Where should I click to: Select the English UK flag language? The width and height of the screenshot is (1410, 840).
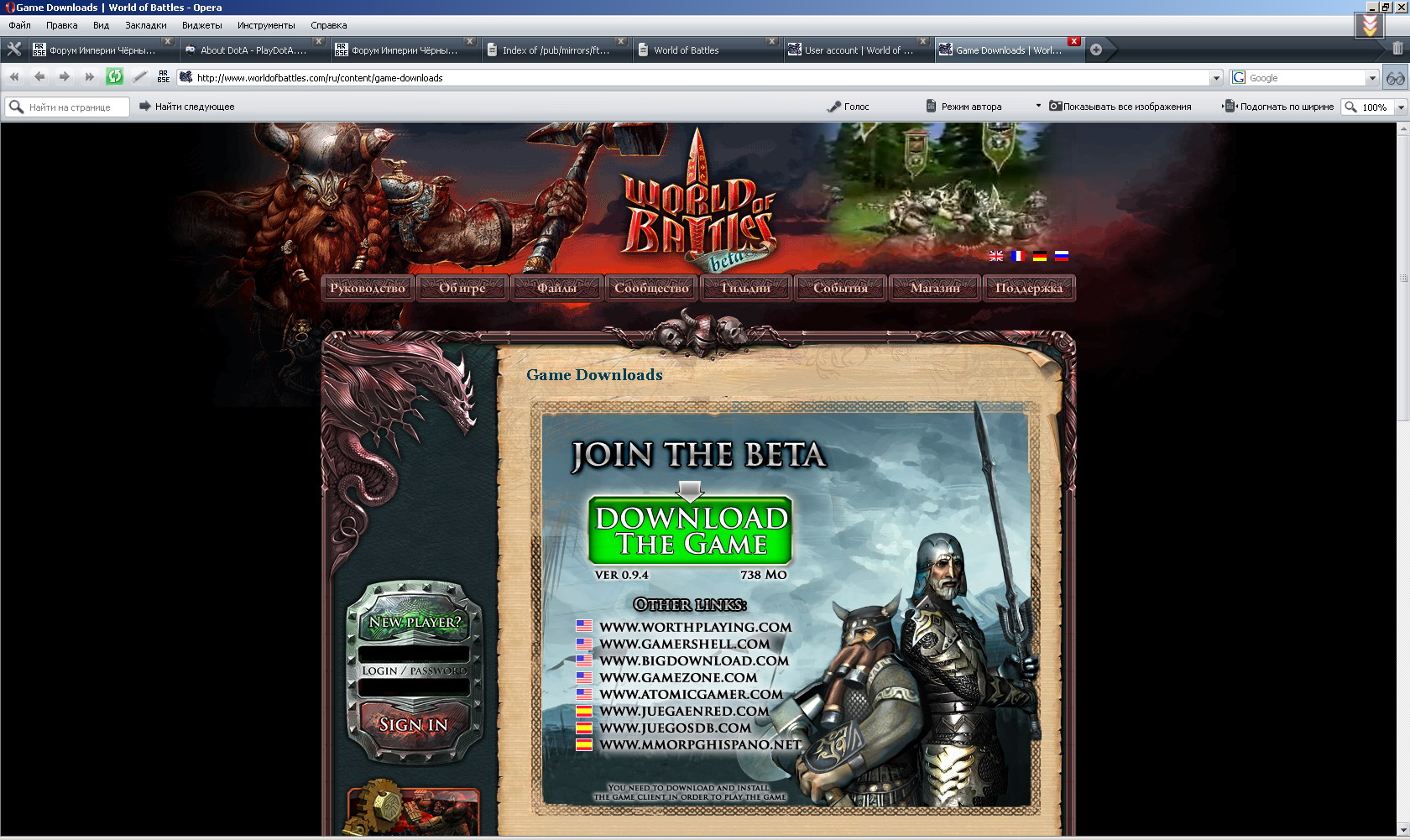click(995, 256)
